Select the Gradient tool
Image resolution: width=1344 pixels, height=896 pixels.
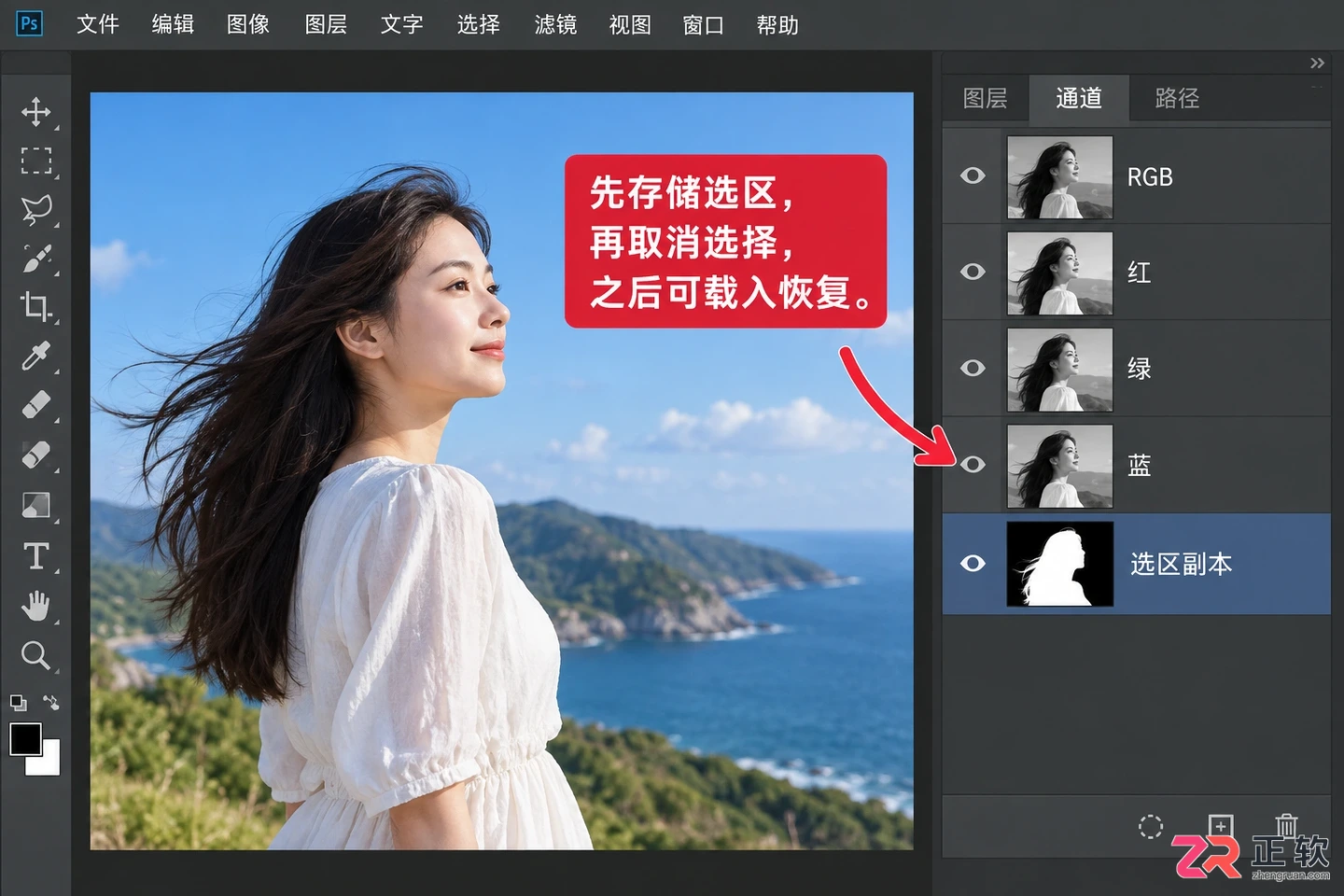coord(35,505)
